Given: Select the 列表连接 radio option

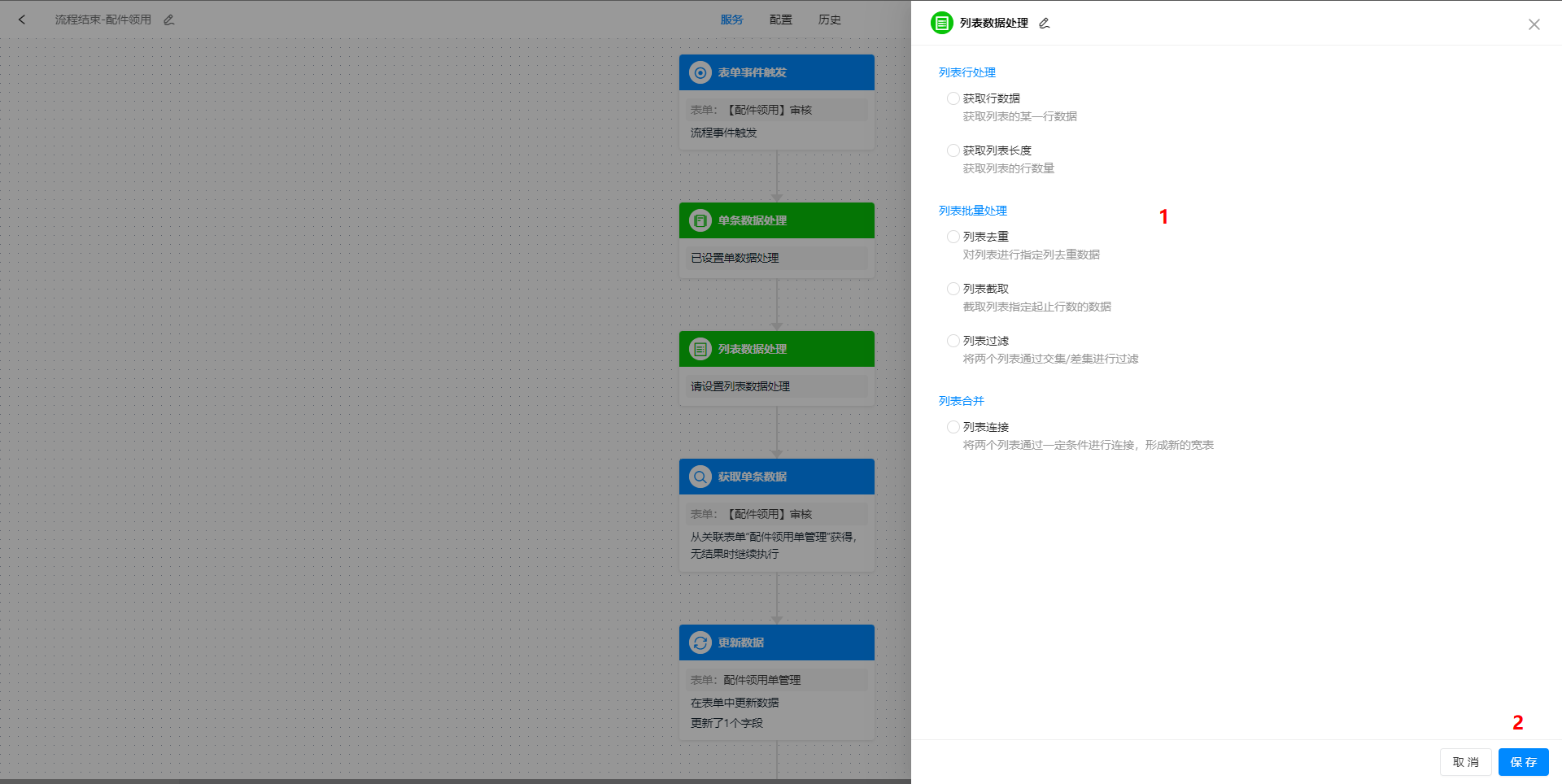Looking at the screenshot, I should coord(953,426).
